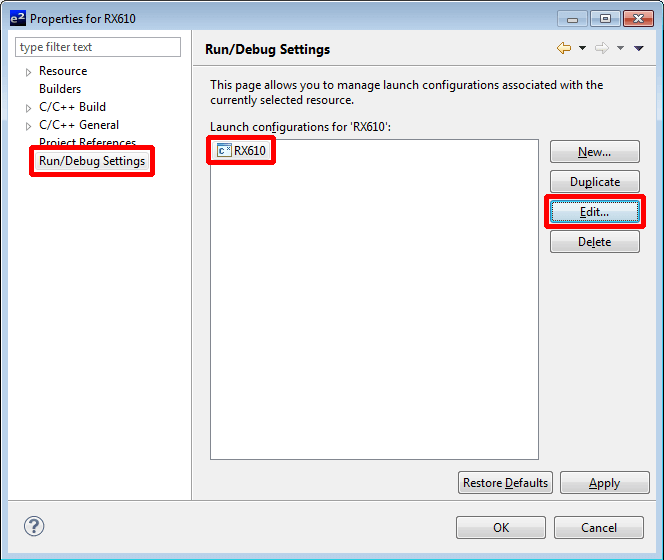Expand the C/C++ General node
Screen dimensions: 664x560
(x=28, y=126)
